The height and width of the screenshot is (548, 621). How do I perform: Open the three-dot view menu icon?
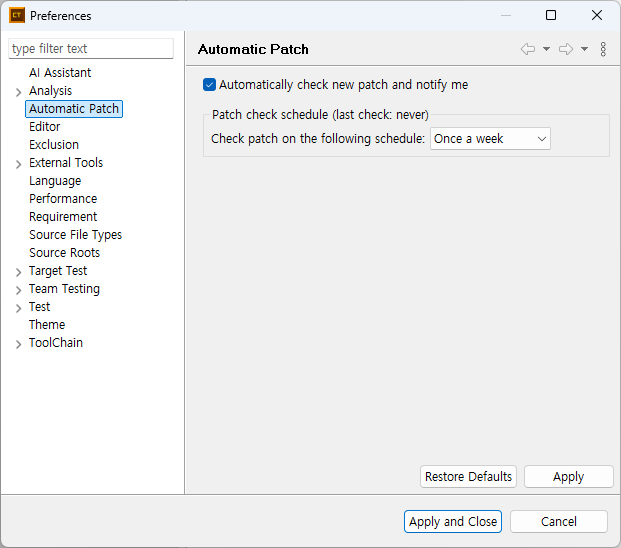click(603, 49)
